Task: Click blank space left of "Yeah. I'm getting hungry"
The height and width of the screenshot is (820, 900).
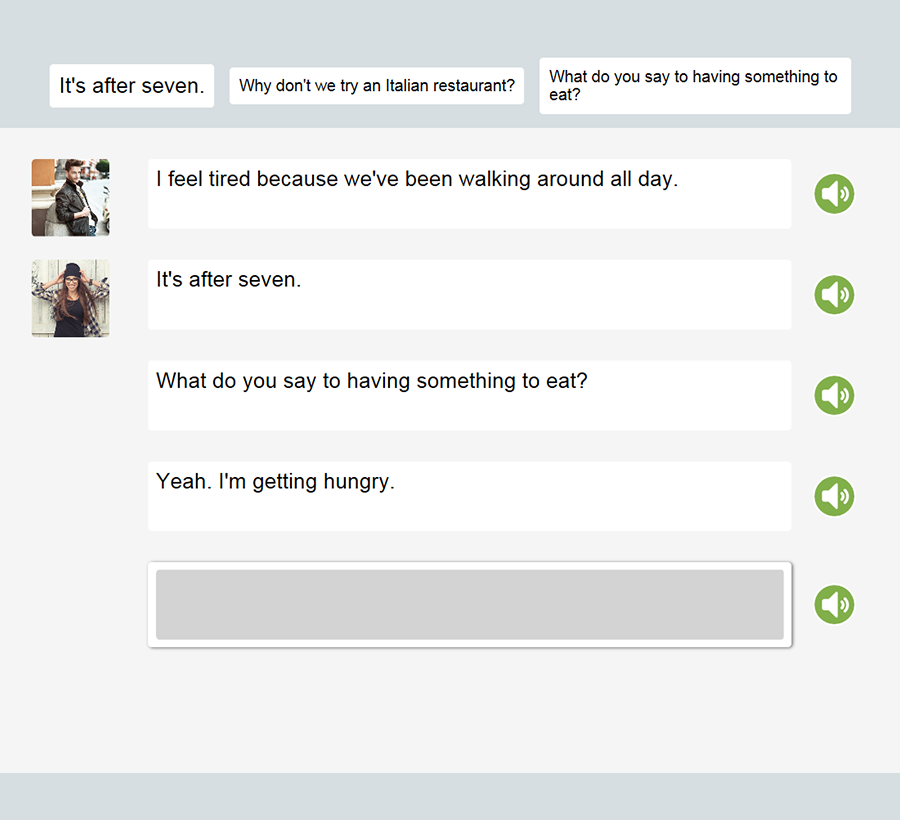Action: (72, 496)
